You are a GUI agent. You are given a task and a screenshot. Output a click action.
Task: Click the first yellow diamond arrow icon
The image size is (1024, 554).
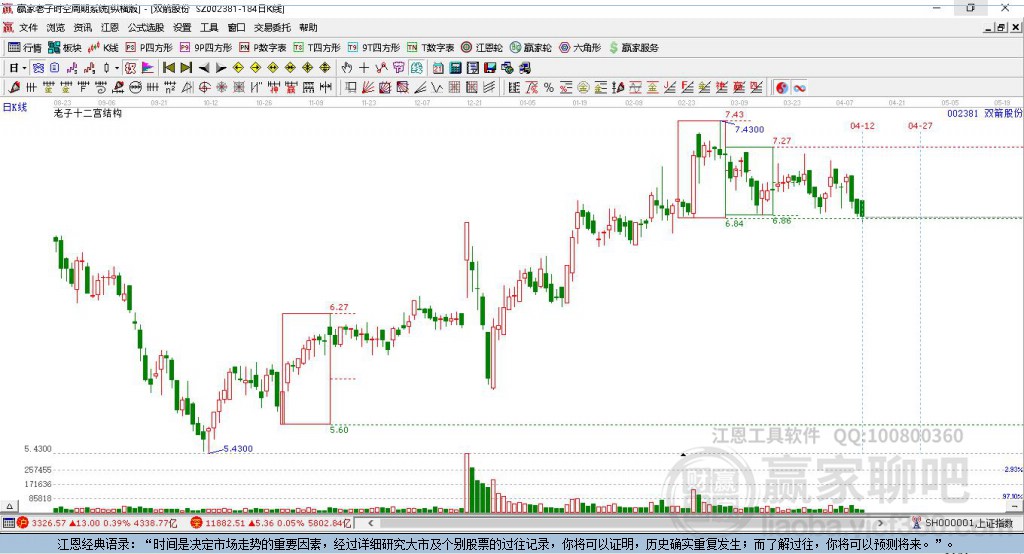pyautogui.click(x=238, y=68)
